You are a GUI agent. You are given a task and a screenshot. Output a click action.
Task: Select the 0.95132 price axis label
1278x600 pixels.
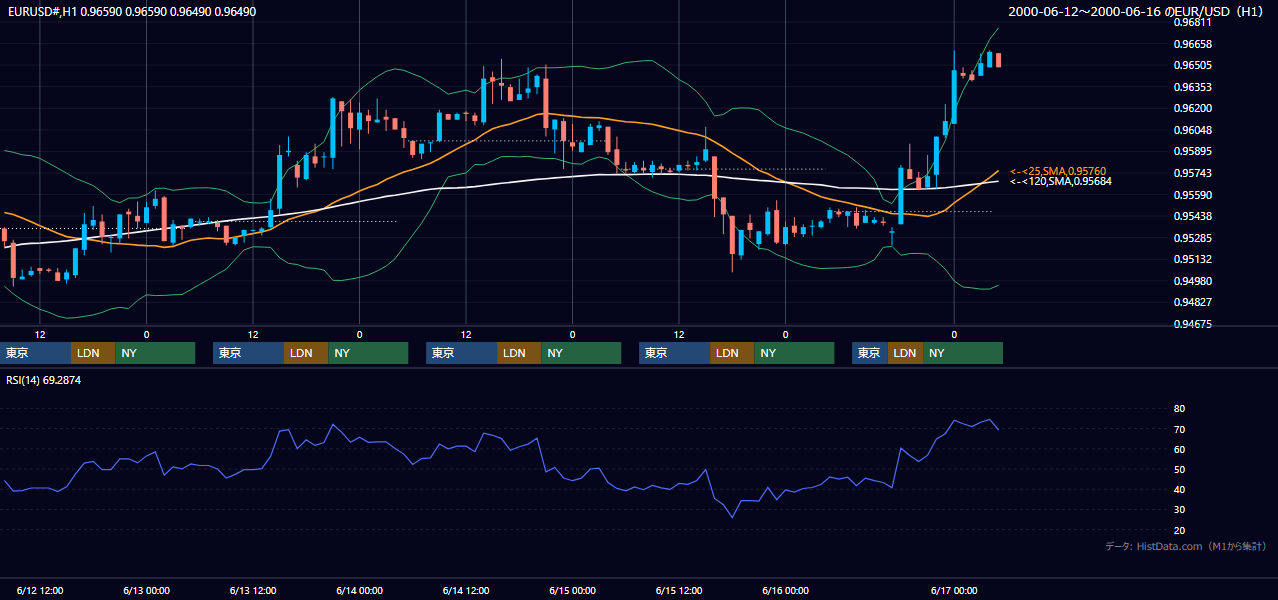1193,259
